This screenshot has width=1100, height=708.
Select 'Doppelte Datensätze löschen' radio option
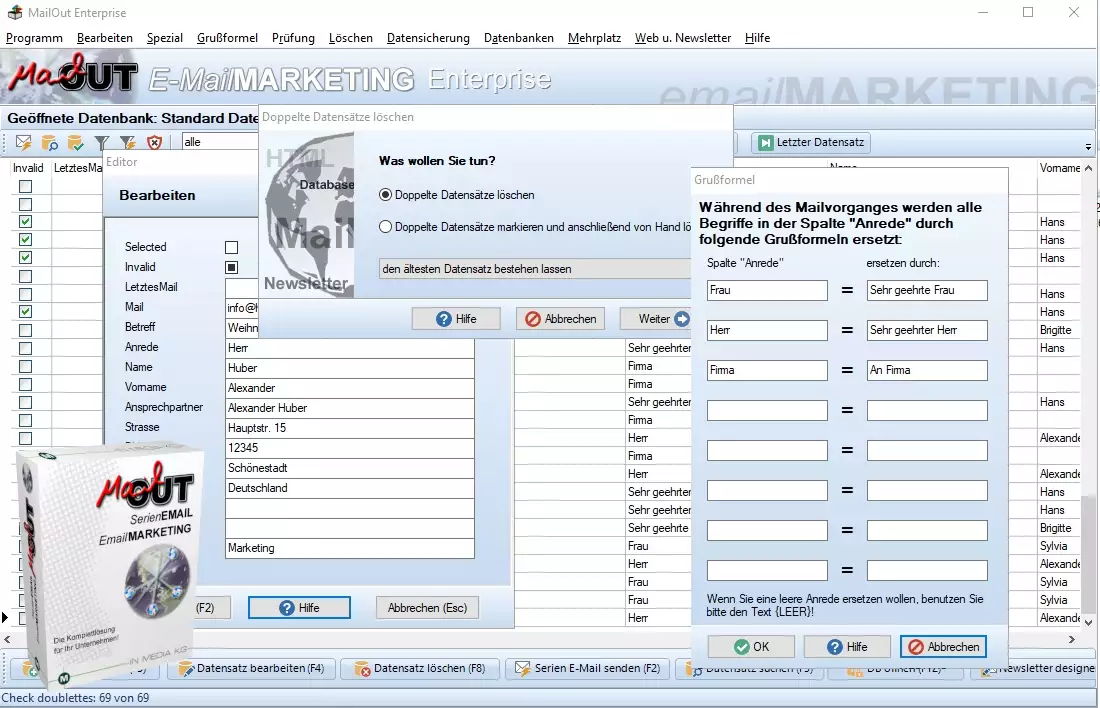coord(385,195)
